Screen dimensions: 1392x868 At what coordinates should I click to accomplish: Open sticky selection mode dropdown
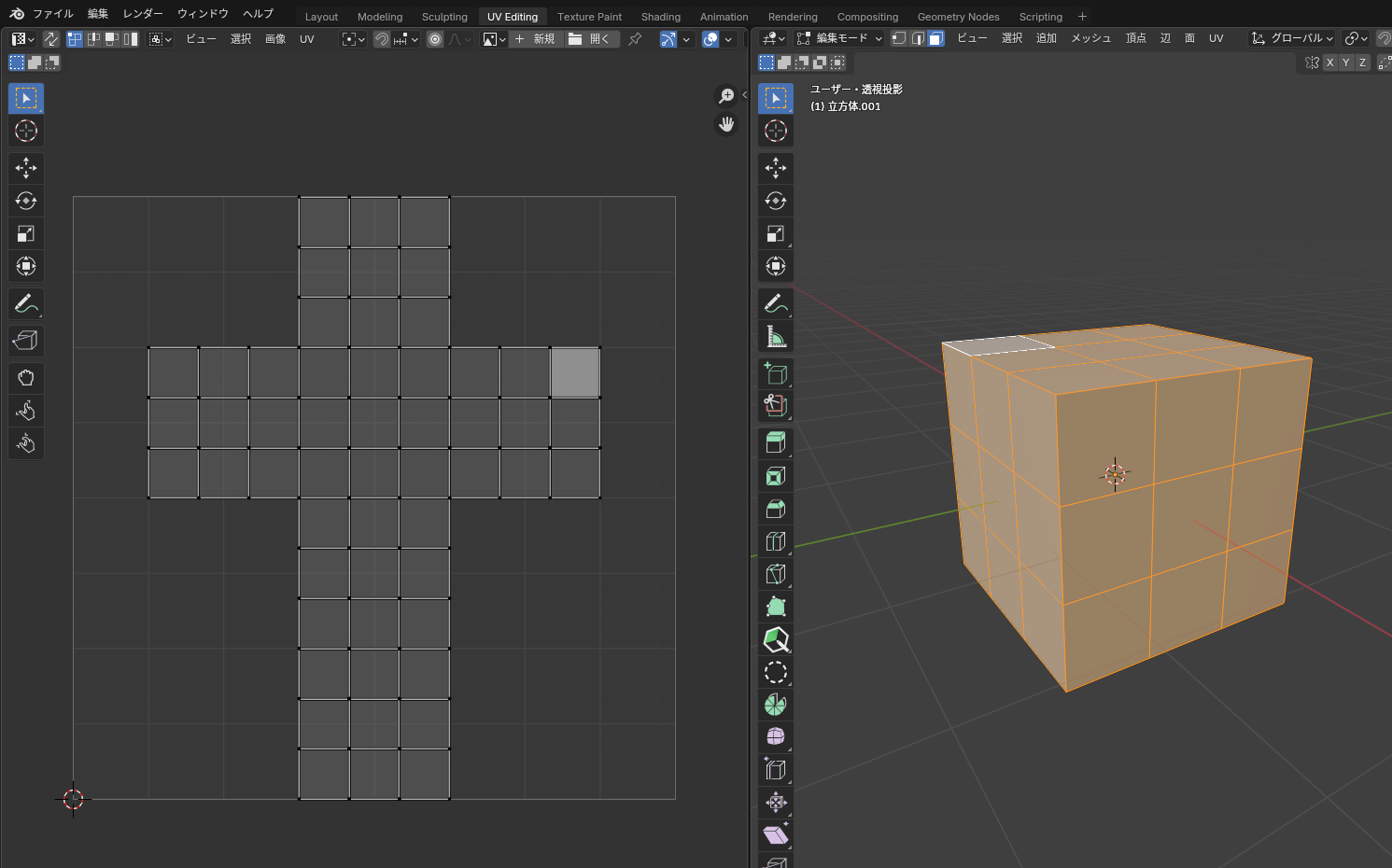click(161, 39)
